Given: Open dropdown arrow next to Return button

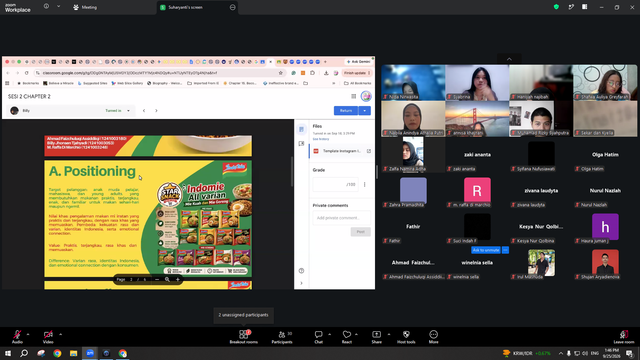Looking at the screenshot, I should click(x=364, y=111).
